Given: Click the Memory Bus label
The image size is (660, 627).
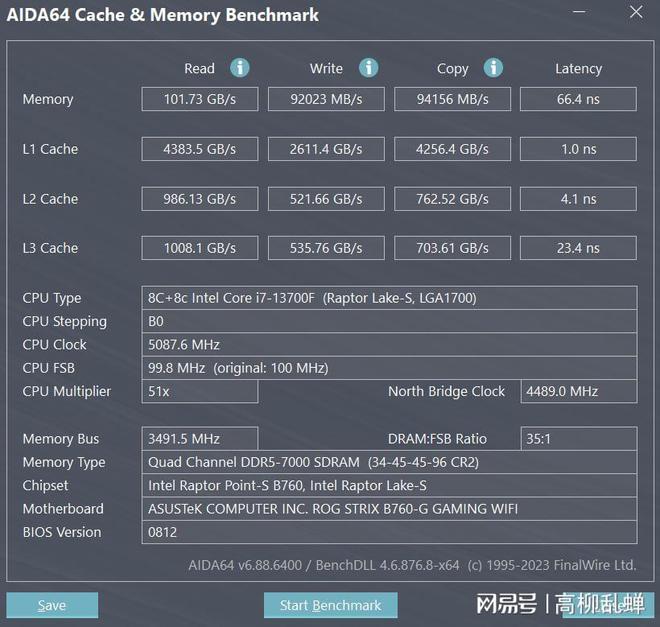Looking at the screenshot, I should point(61,439).
